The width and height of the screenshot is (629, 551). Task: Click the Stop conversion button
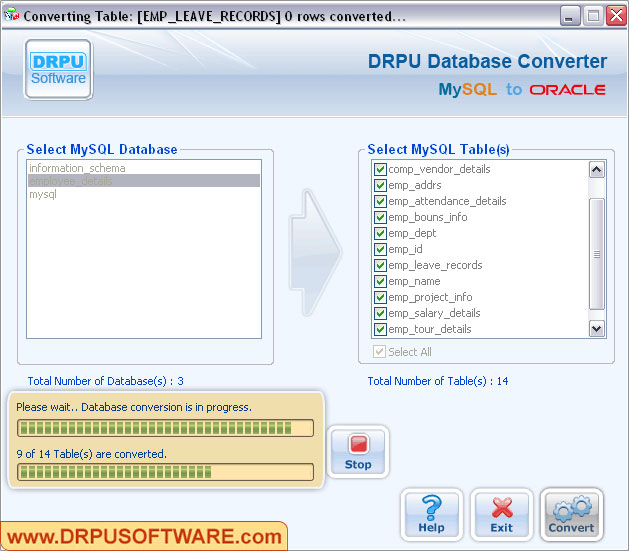click(358, 452)
